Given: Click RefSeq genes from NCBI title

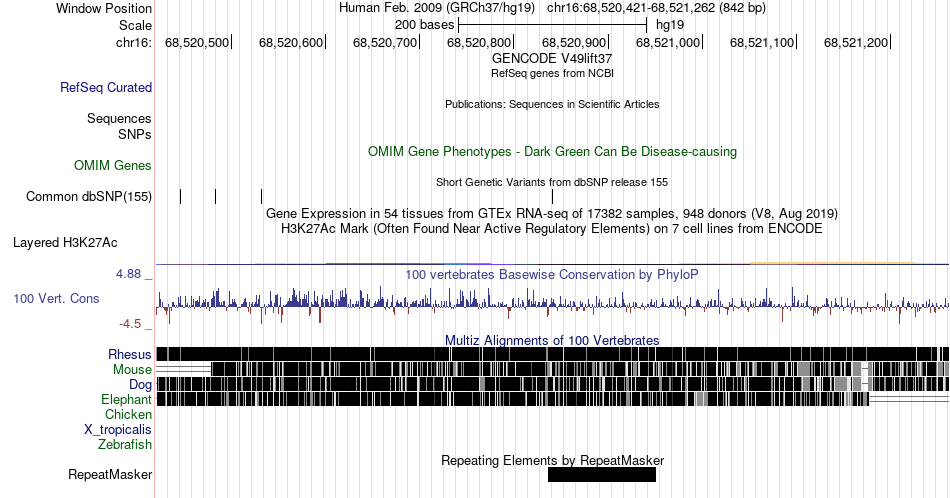Looking at the screenshot, I should (x=552, y=73).
